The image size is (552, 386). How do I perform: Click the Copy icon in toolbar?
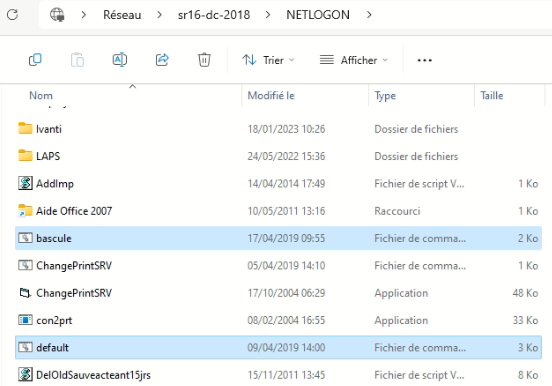pos(35,60)
